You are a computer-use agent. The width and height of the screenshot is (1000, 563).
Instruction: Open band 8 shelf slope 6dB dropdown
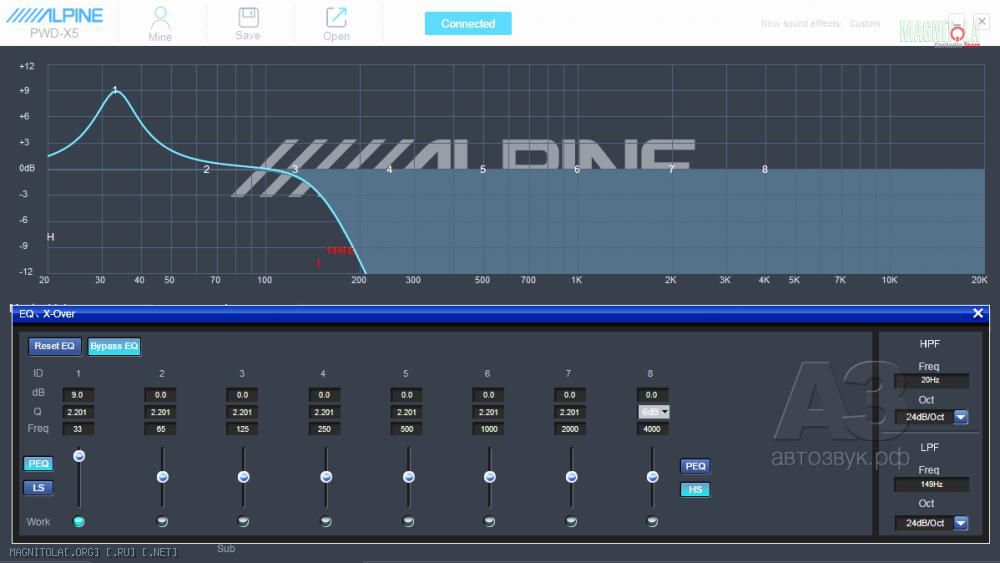coord(654,412)
